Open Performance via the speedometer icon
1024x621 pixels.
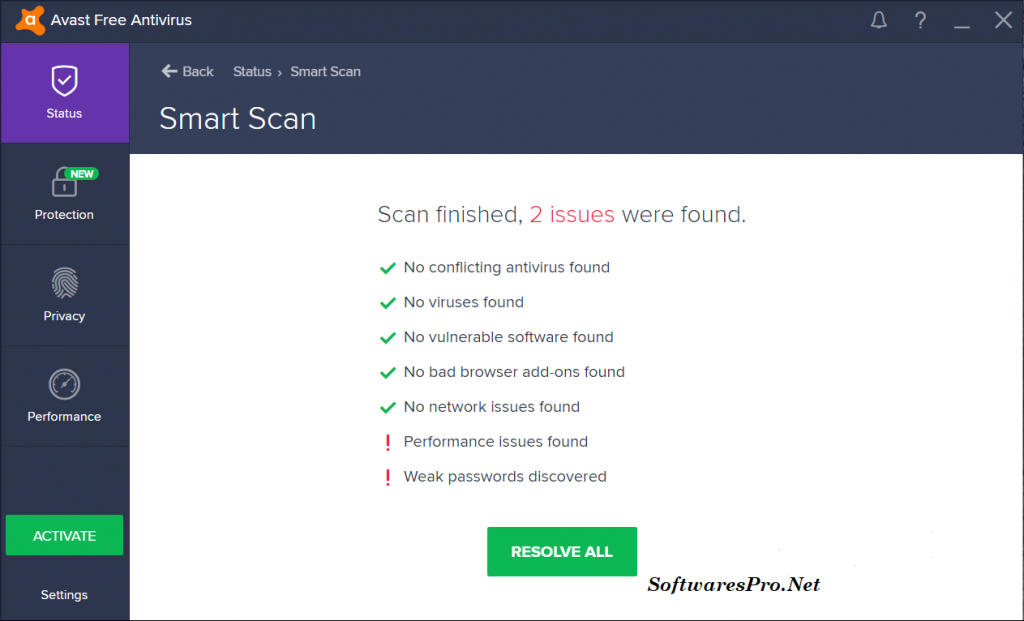pyautogui.click(x=63, y=385)
